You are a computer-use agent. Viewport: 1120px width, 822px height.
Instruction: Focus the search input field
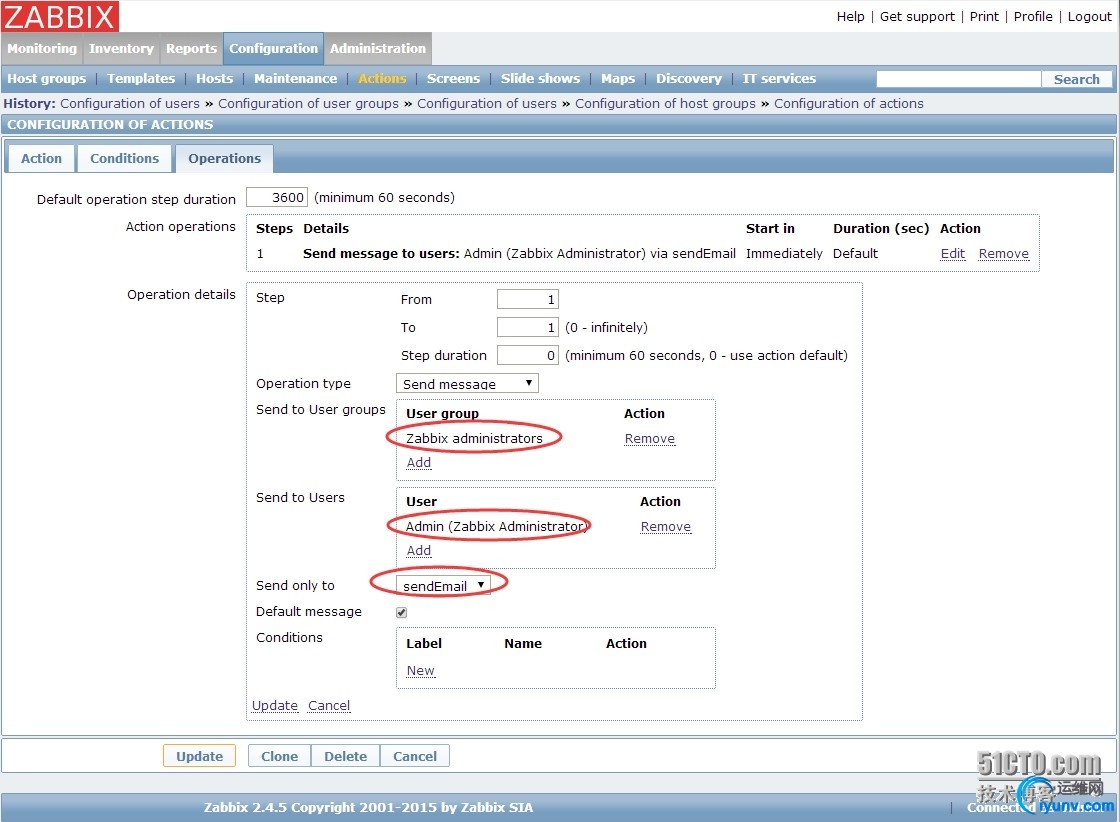pyautogui.click(x=959, y=79)
